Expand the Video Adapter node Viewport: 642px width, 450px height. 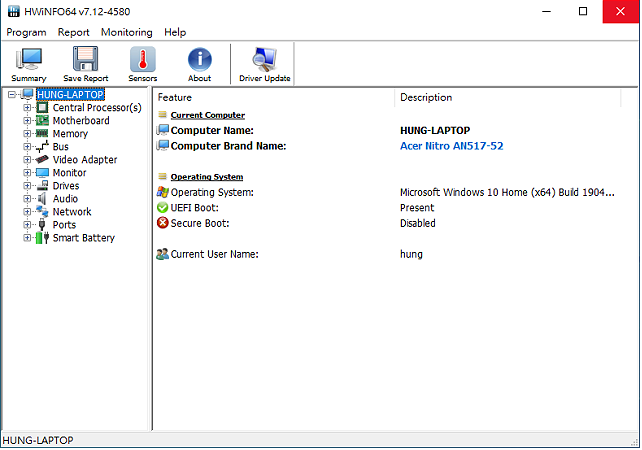click(x=27, y=160)
